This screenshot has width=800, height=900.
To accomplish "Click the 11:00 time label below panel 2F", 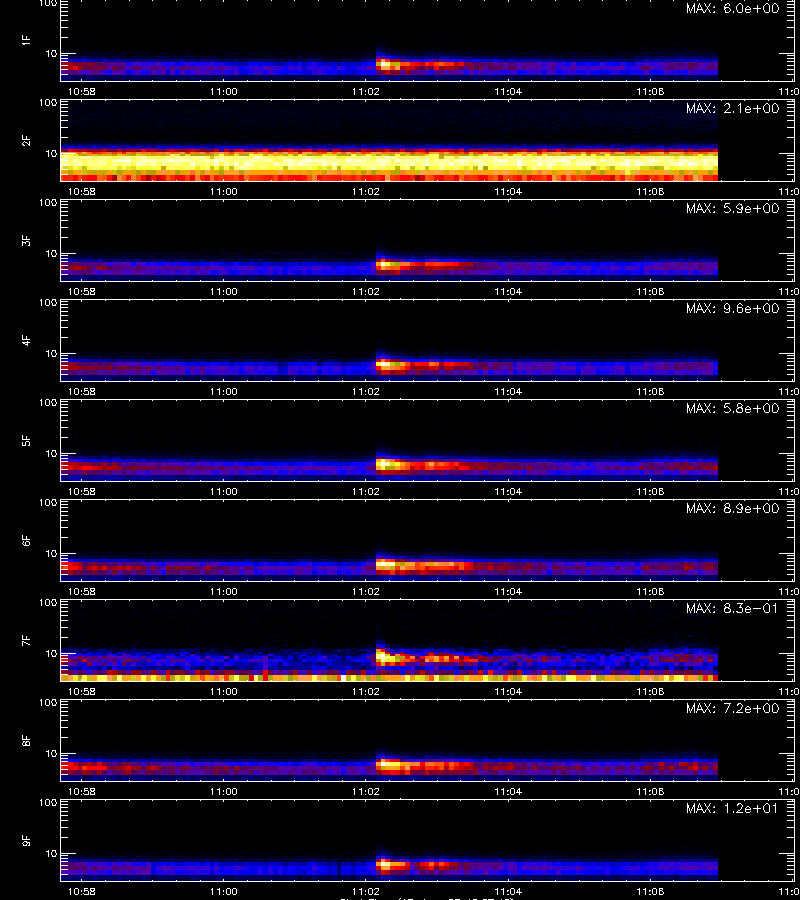I will pos(223,191).
